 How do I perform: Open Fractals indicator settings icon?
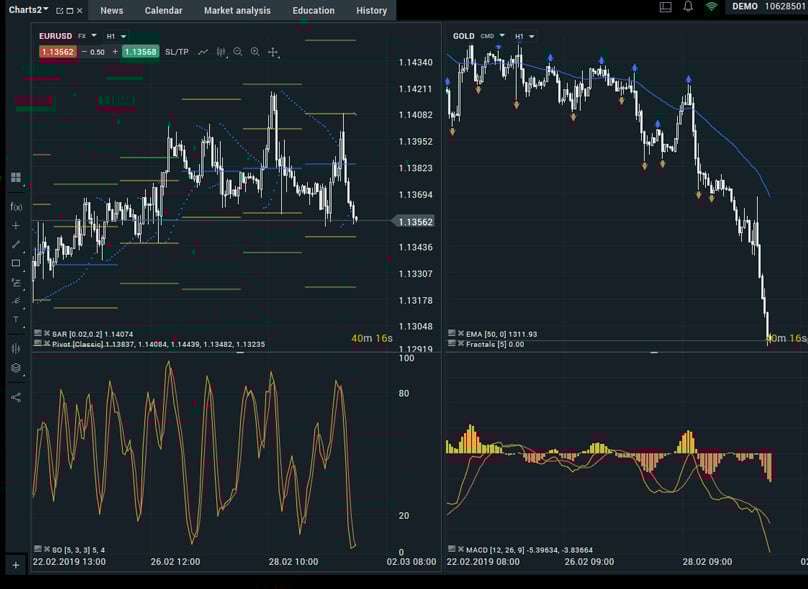[x=451, y=343]
